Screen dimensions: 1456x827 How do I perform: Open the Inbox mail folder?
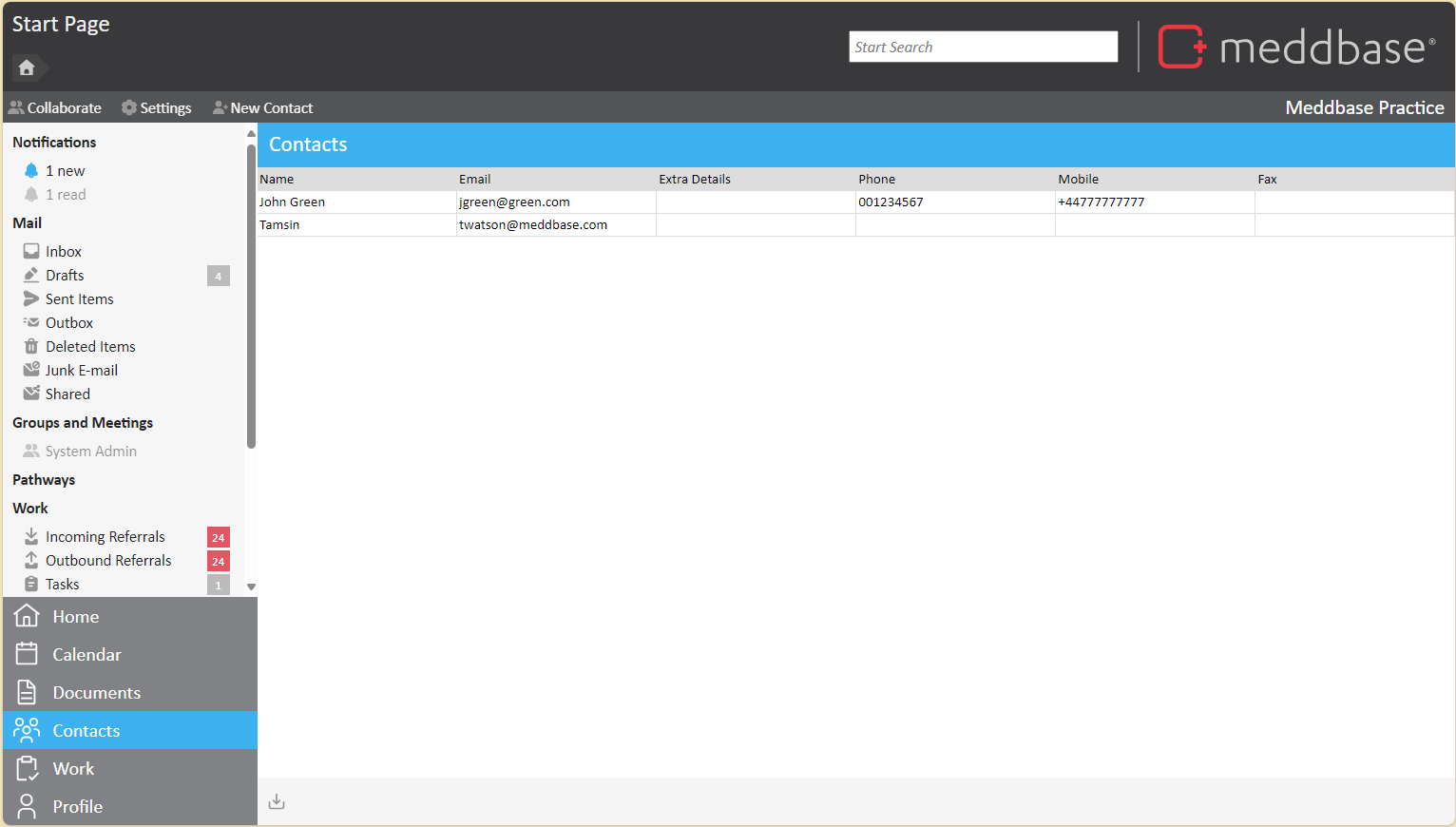63,252
